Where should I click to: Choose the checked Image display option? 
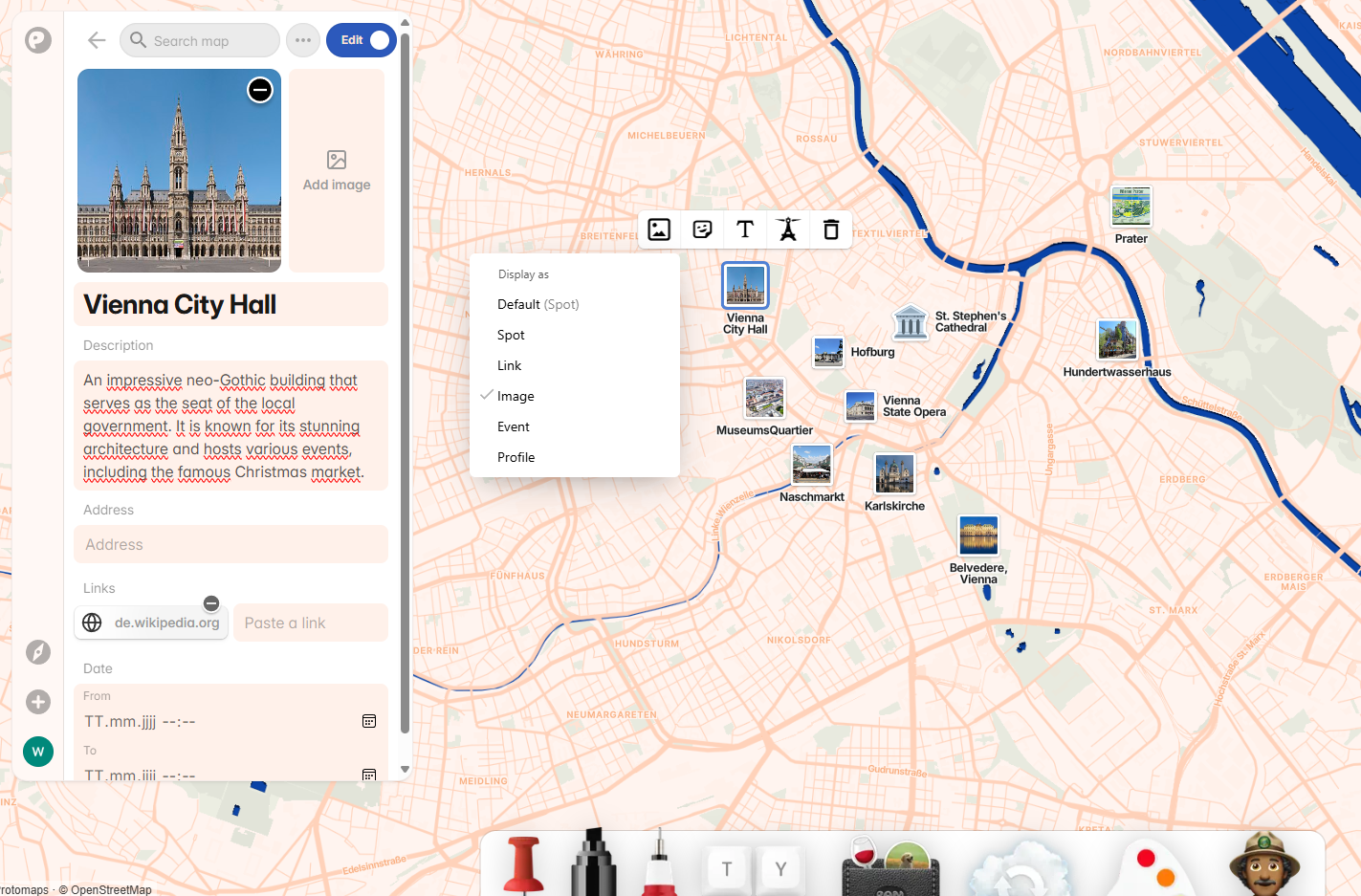[516, 396]
